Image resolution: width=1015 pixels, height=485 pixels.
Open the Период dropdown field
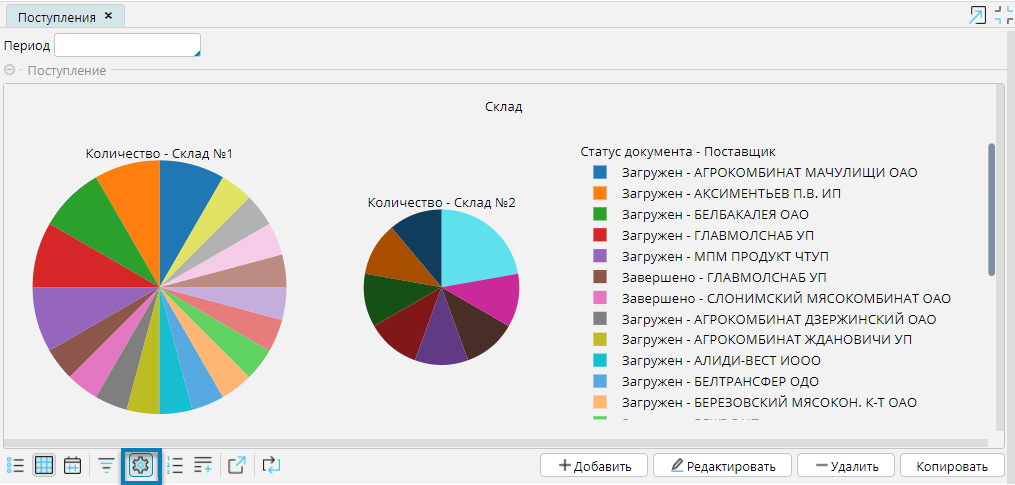[127, 46]
